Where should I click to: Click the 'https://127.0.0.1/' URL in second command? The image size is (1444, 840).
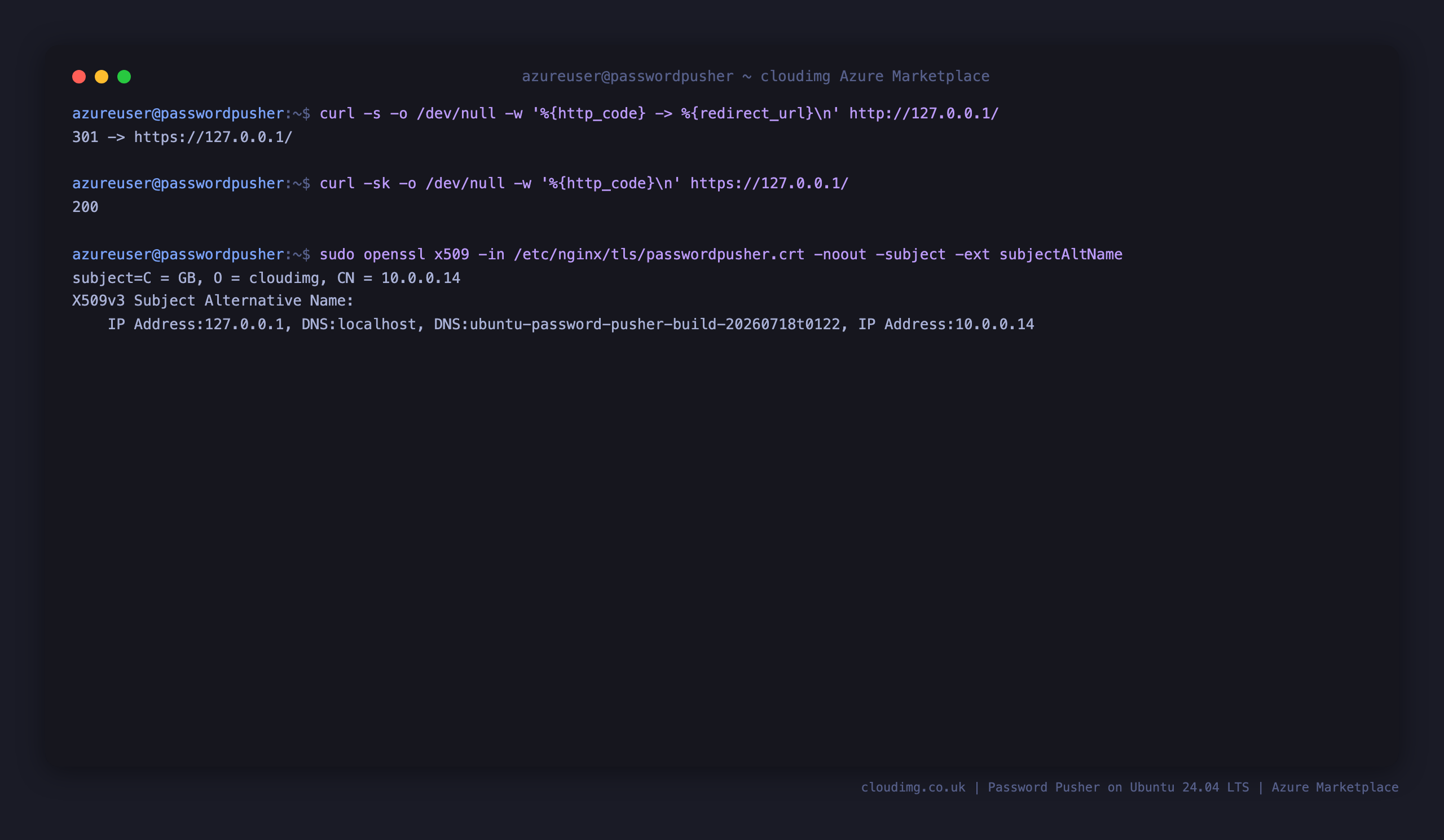[x=769, y=183]
